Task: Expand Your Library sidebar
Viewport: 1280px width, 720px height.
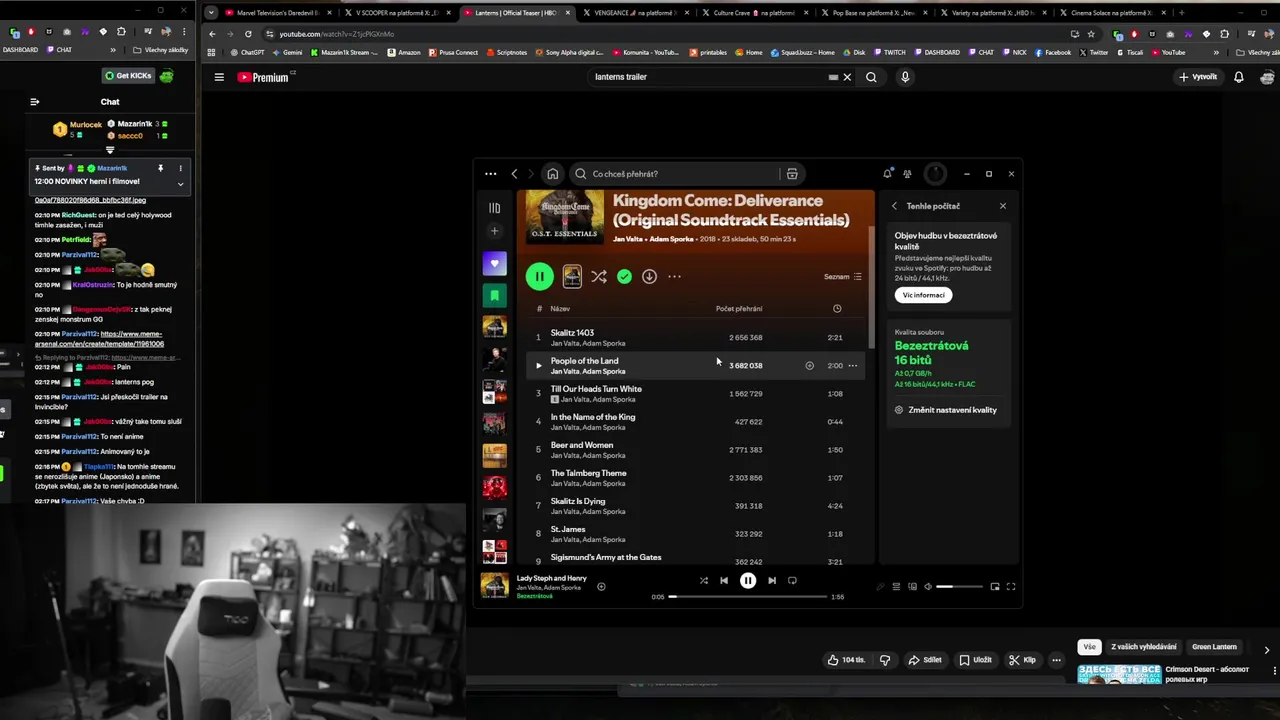Action: click(x=494, y=208)
